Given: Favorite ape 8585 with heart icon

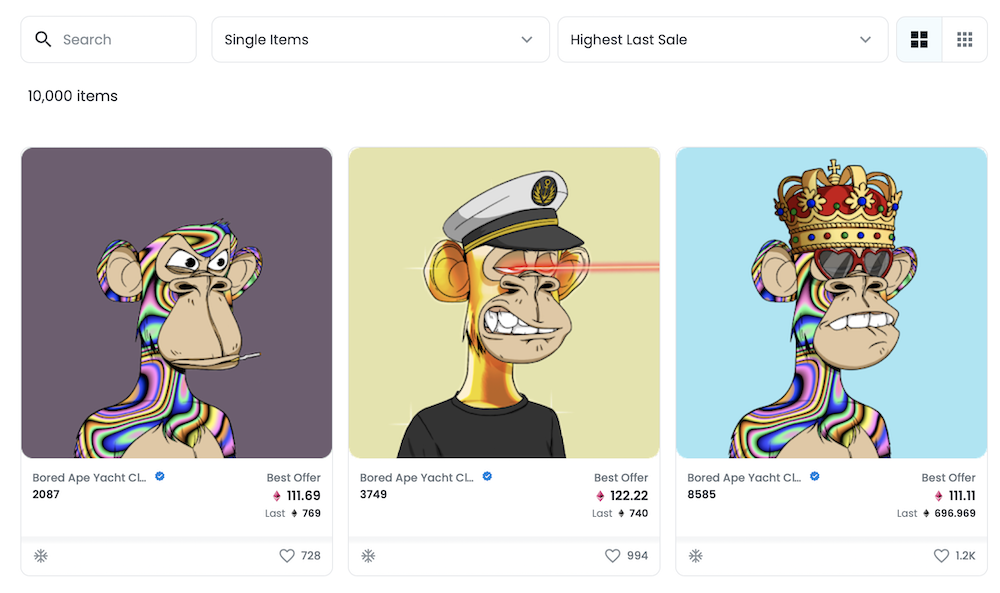Looking at the screenshot, I should pyautogui.click(x=941, y=556).
